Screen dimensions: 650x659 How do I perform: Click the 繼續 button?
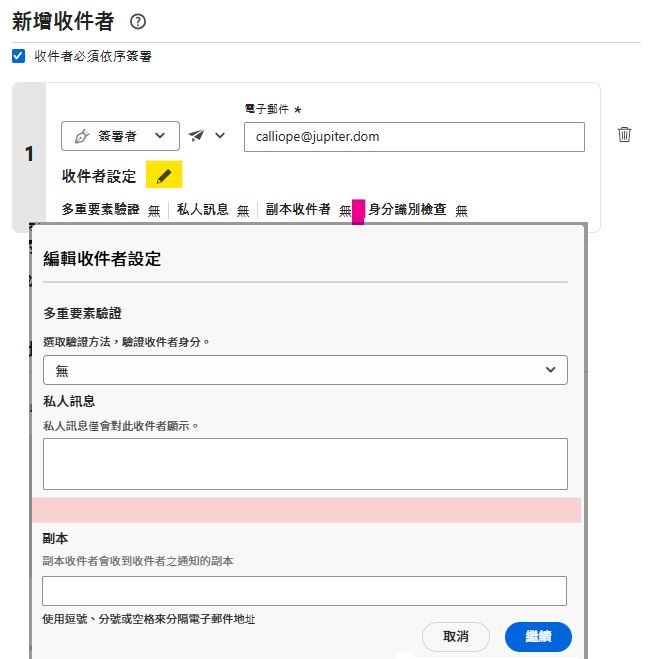(x=538, y=636)
